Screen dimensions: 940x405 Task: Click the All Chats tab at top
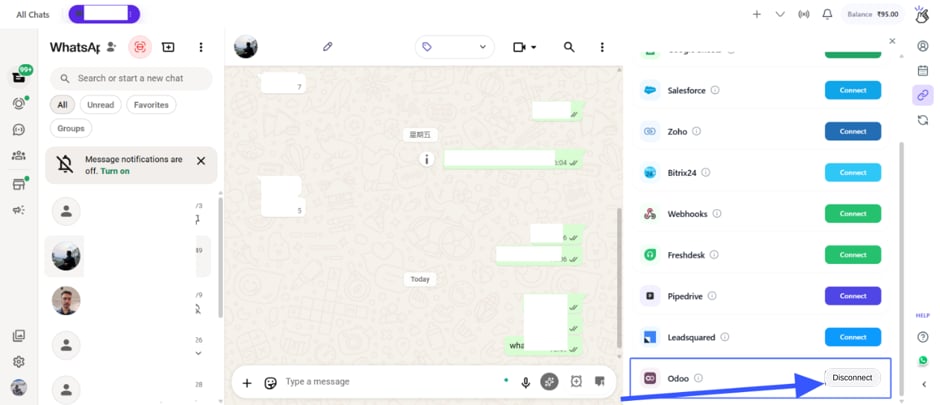(33, 14)
